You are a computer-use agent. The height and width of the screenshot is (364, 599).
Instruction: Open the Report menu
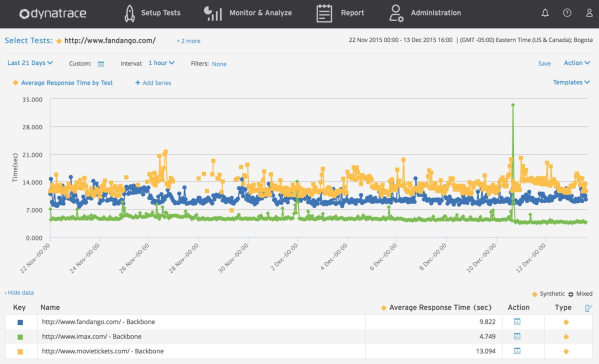pyautogui.click(x=340, y=13)
